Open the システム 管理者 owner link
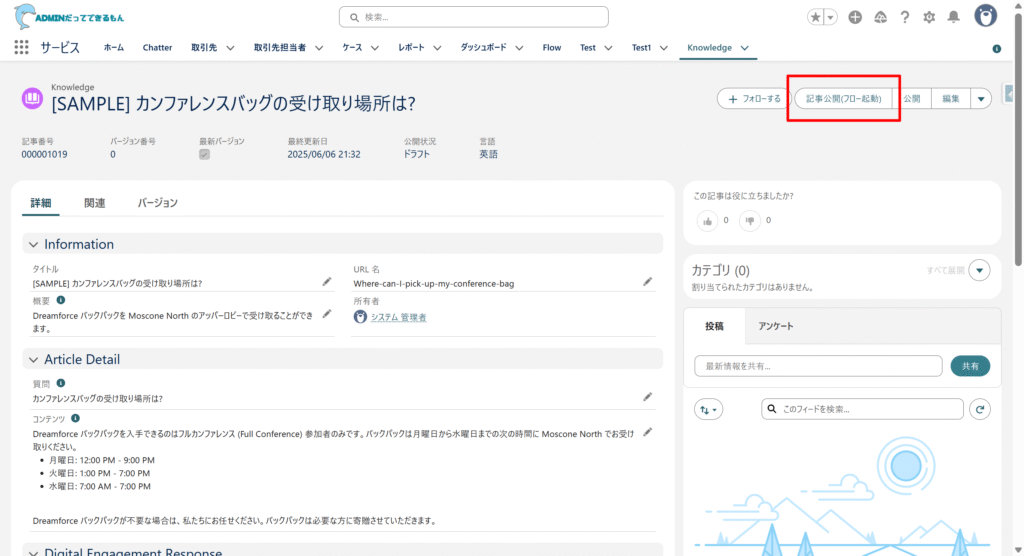The height and width of the screenshot is (556, 1024). [398, 318]
